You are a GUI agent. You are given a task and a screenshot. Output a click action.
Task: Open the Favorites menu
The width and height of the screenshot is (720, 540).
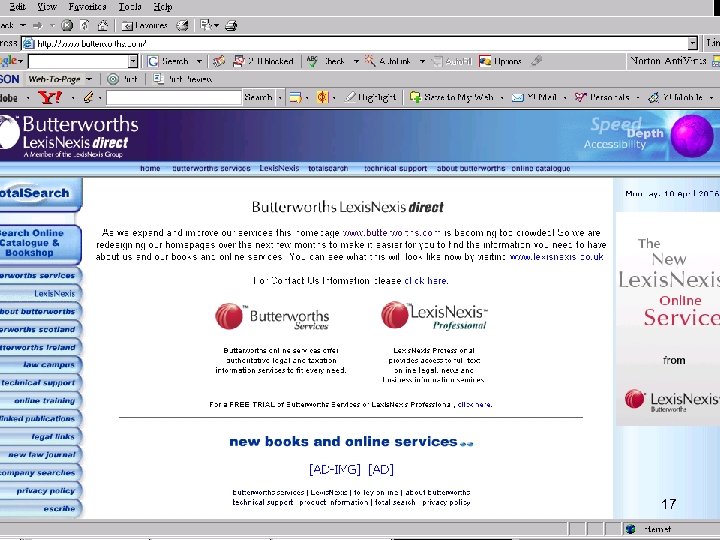87,7
